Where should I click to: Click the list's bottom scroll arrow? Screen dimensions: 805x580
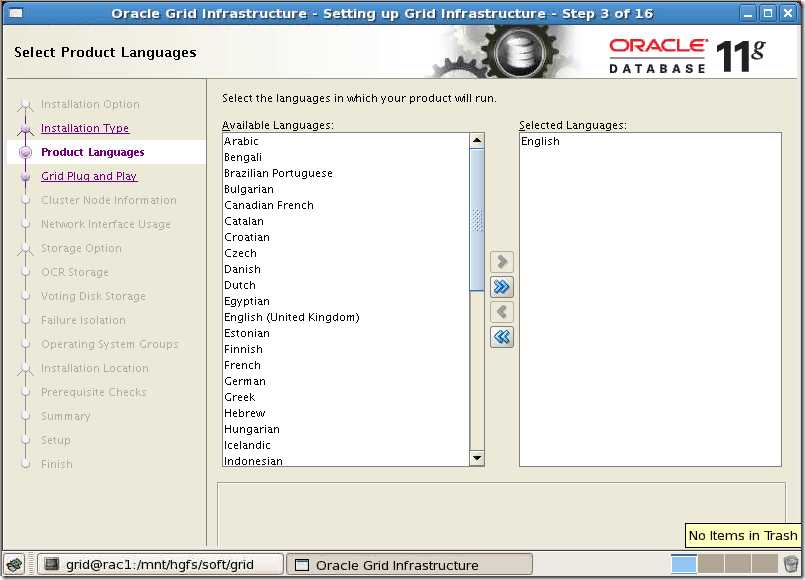point(477,458)
